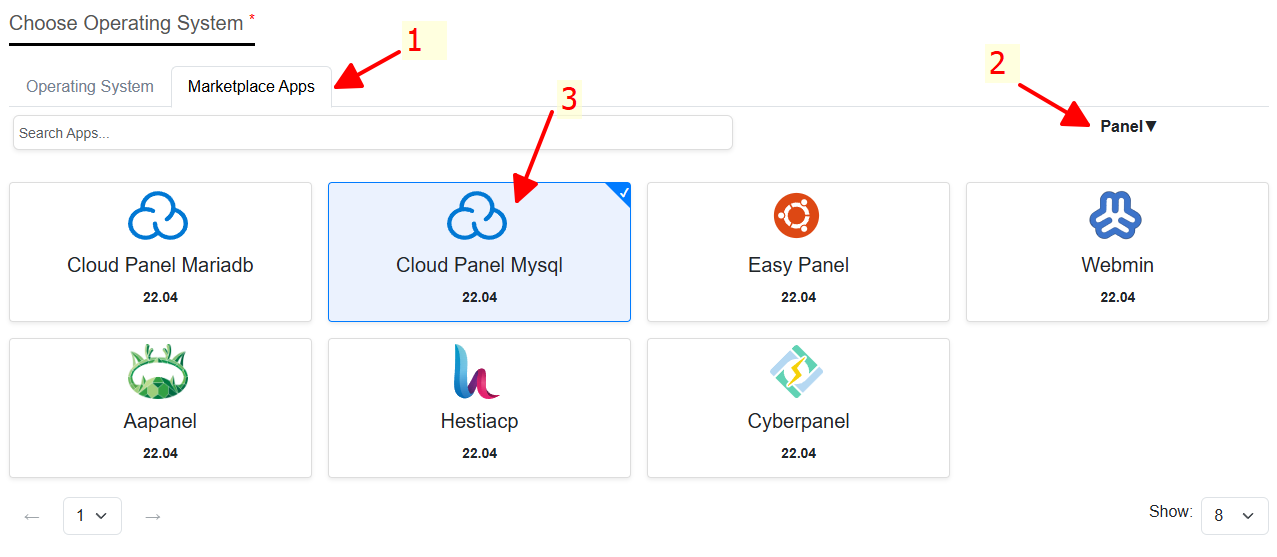Click the Webmin logo icon
The width and height of the screenshot is (1277, 557).
(1116, 216)
